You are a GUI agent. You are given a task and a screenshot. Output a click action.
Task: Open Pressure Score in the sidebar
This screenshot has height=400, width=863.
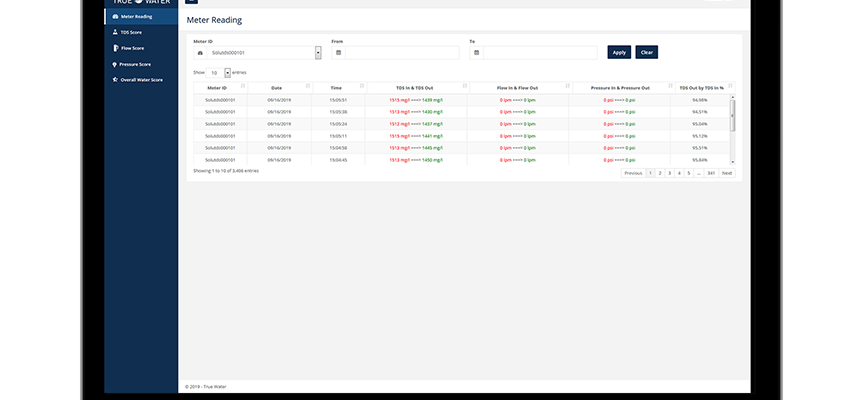141,64
